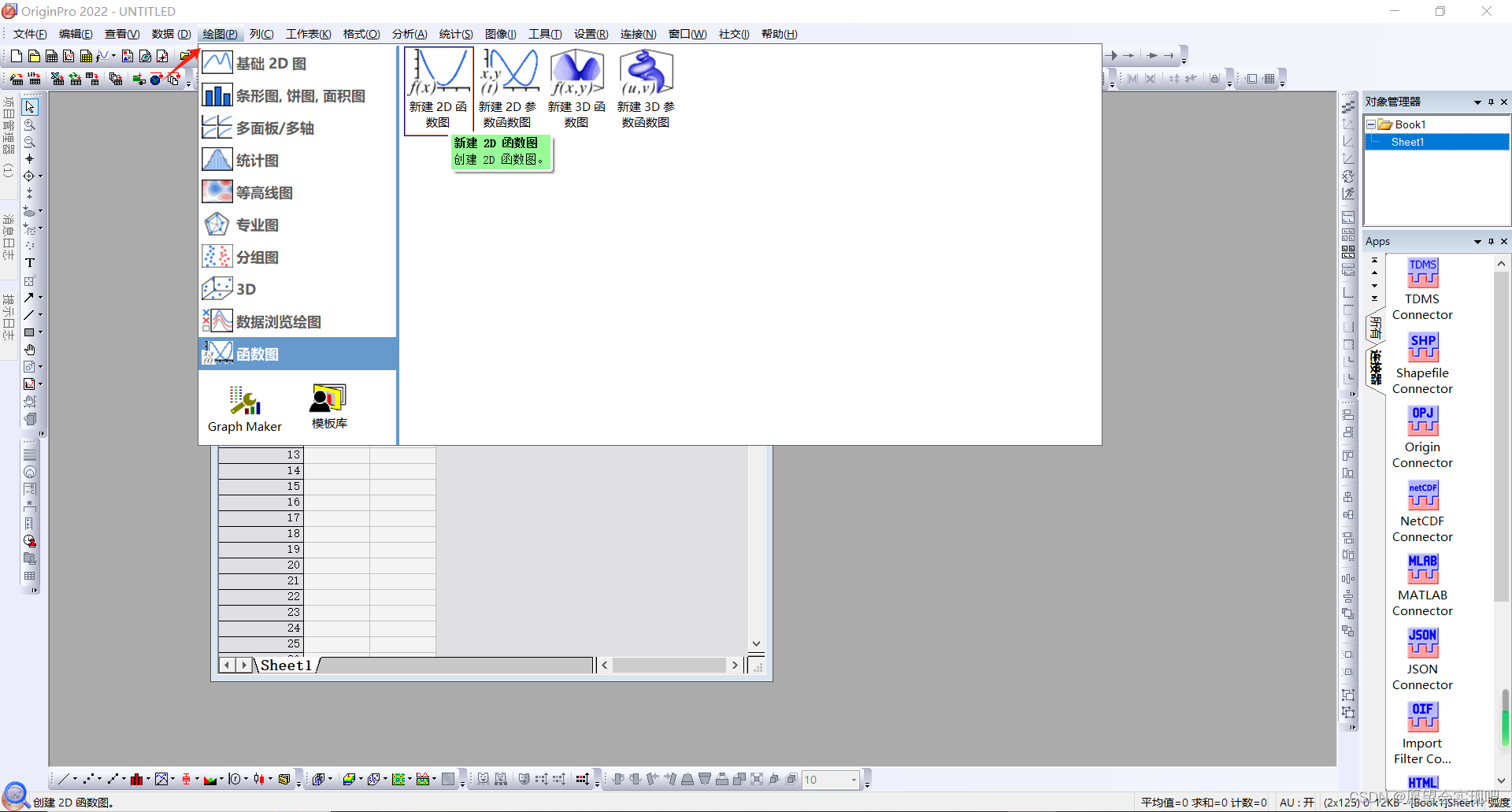Click the Line plot icon in bottom toolbar
The height and width of the screenshot is (812, 1512).
pos(64,779)
